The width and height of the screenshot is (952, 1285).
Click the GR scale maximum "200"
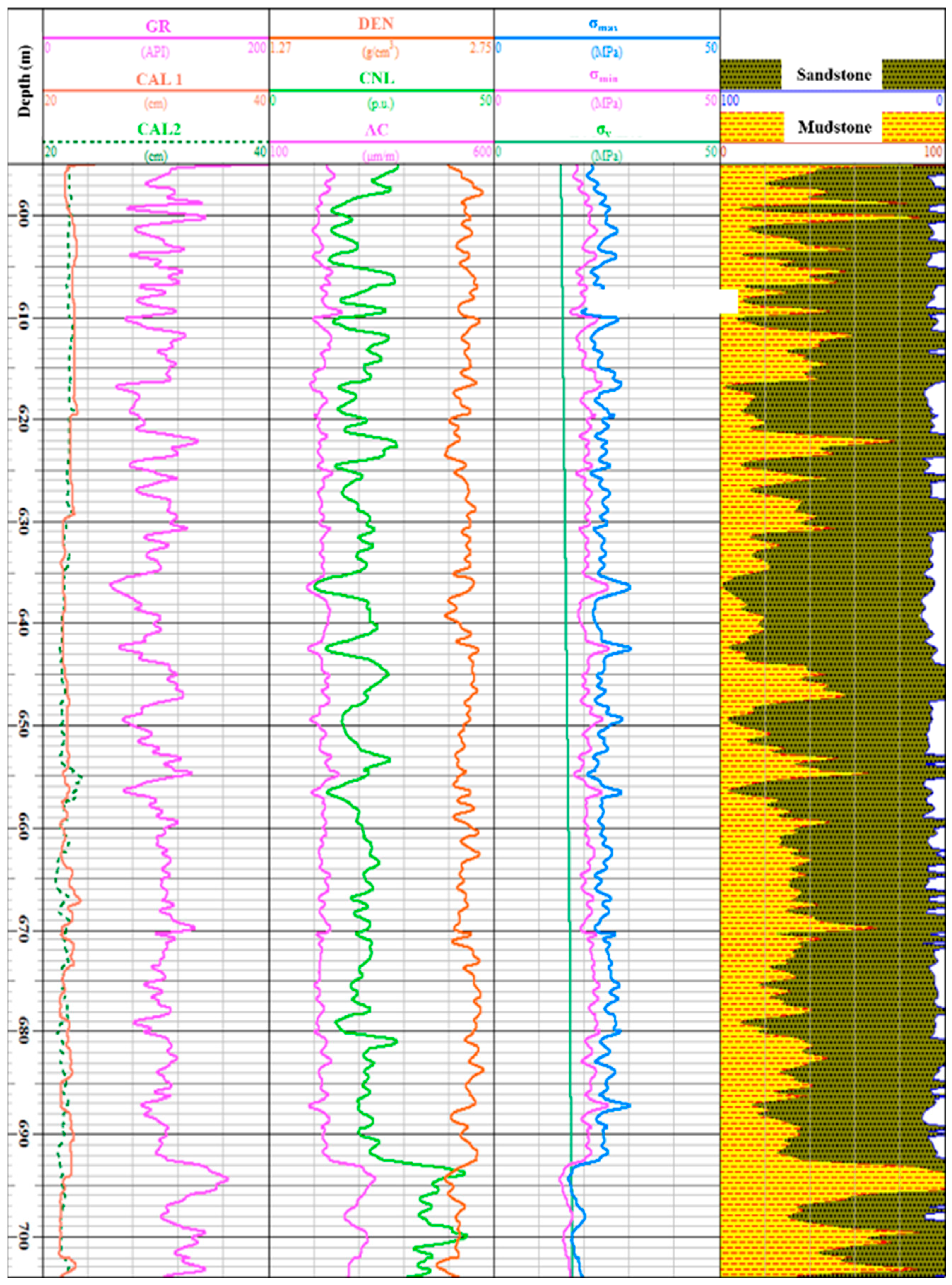tap(257, 48)
